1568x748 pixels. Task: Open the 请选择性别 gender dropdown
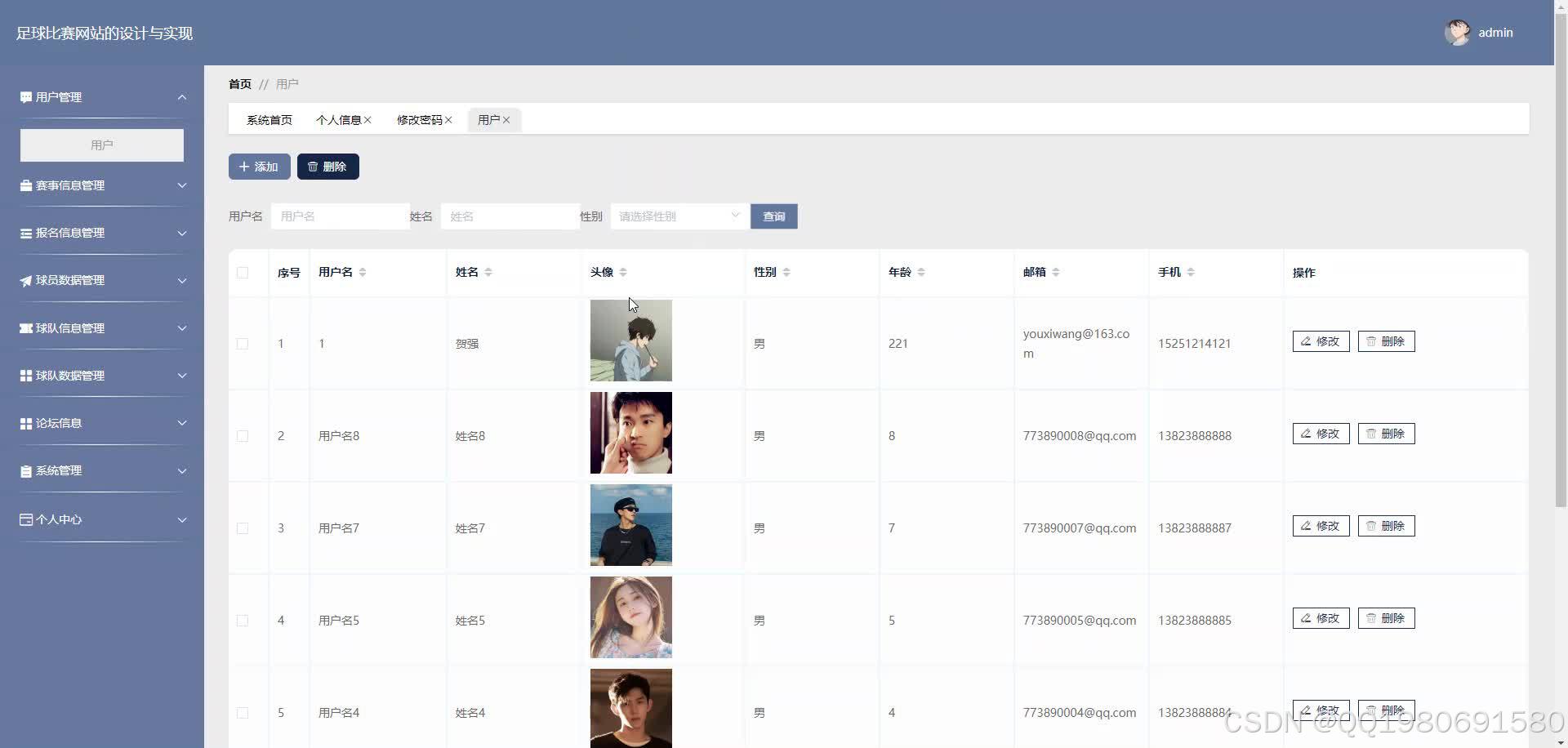679,216
